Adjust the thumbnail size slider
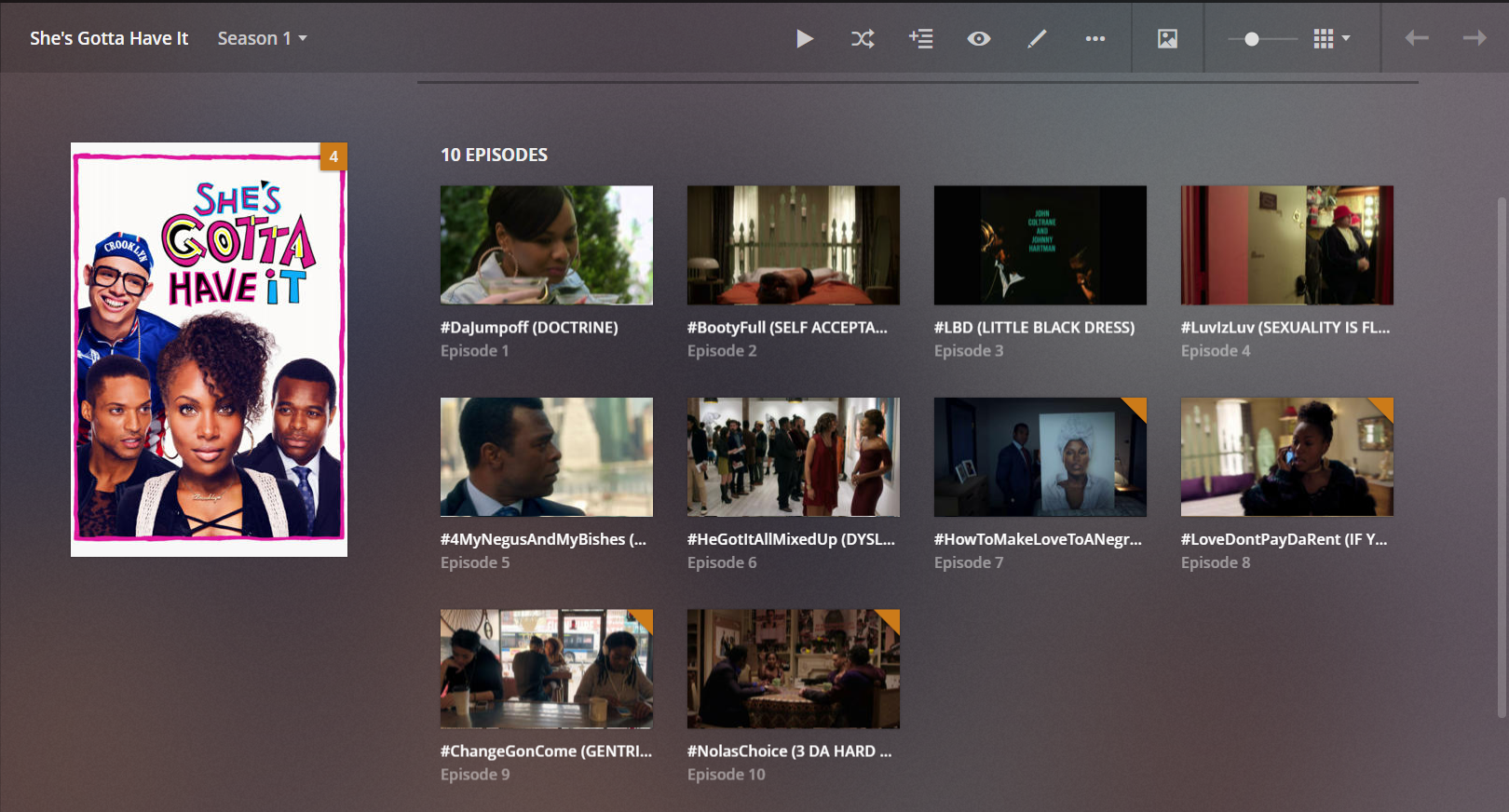Screen dimensions: 1509x812 [1252, 38]
